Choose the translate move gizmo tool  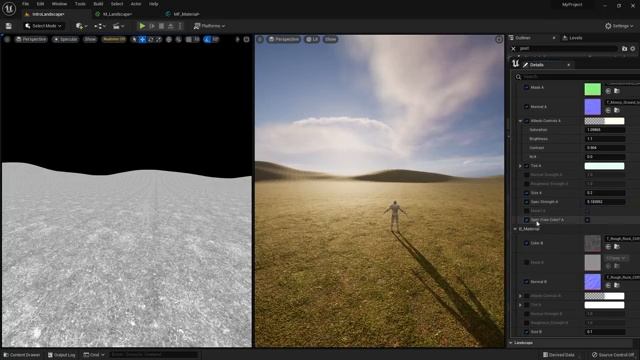[142, 40]
